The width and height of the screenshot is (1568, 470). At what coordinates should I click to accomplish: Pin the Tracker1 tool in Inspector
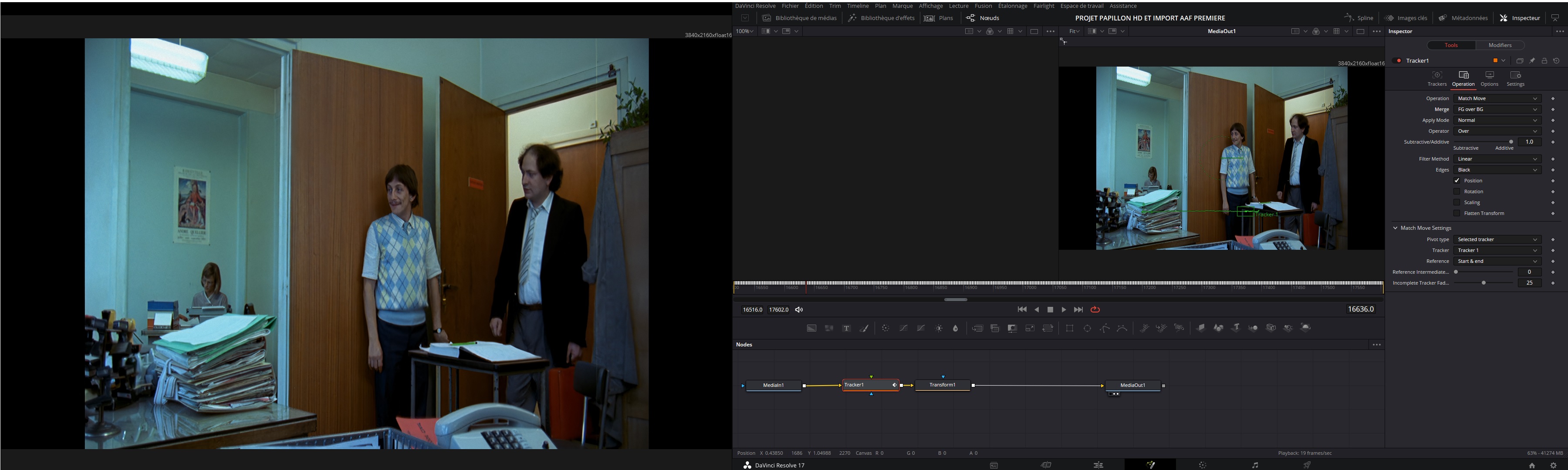pyautogui.click(x=1532, y=61)
